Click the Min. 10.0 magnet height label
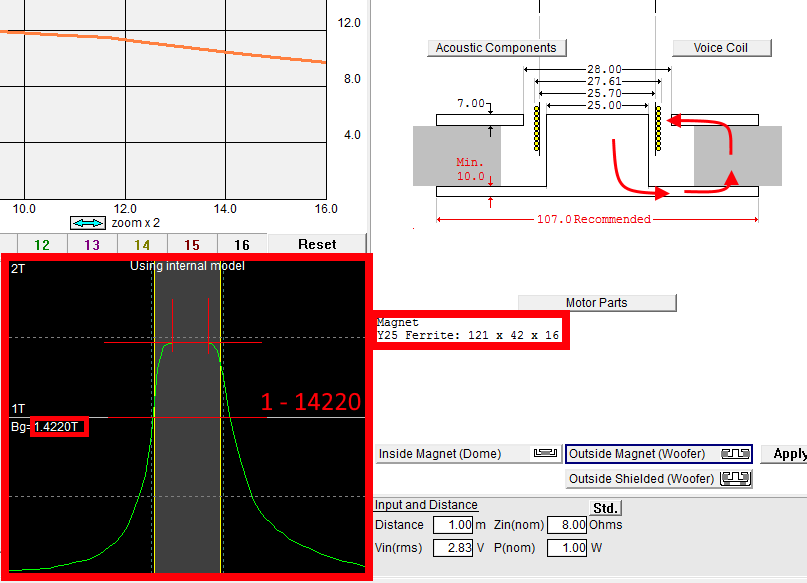 coord(470,169)
